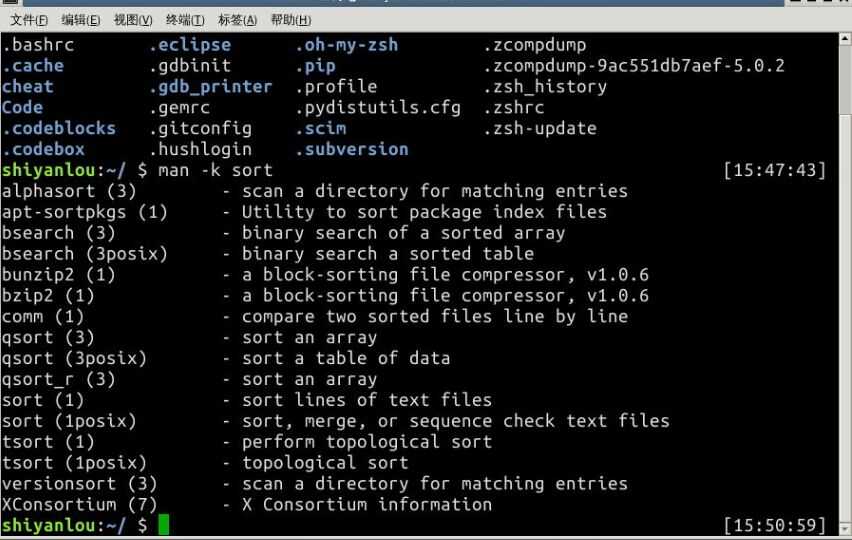Screen dimensions: 852x540
Task: Click 'X Consortium information' description
Action: tap(367, 505)
